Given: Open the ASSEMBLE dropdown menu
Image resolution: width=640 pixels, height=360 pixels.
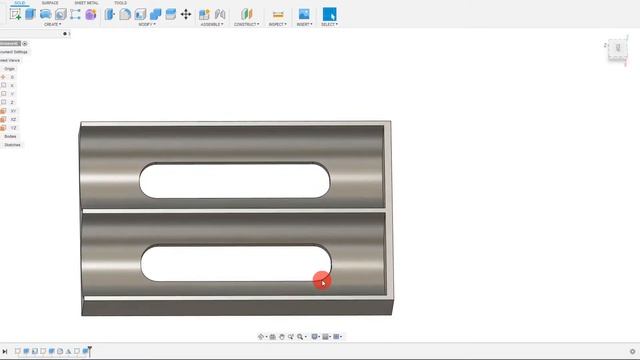Looking at the screenshot, I should pos(212,24).
